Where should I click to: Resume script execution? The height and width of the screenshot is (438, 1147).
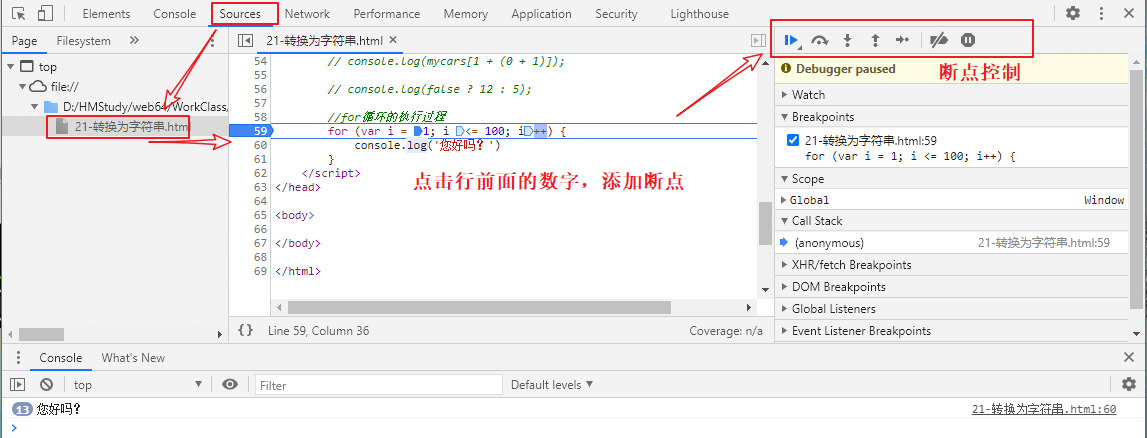pos(791,40)
